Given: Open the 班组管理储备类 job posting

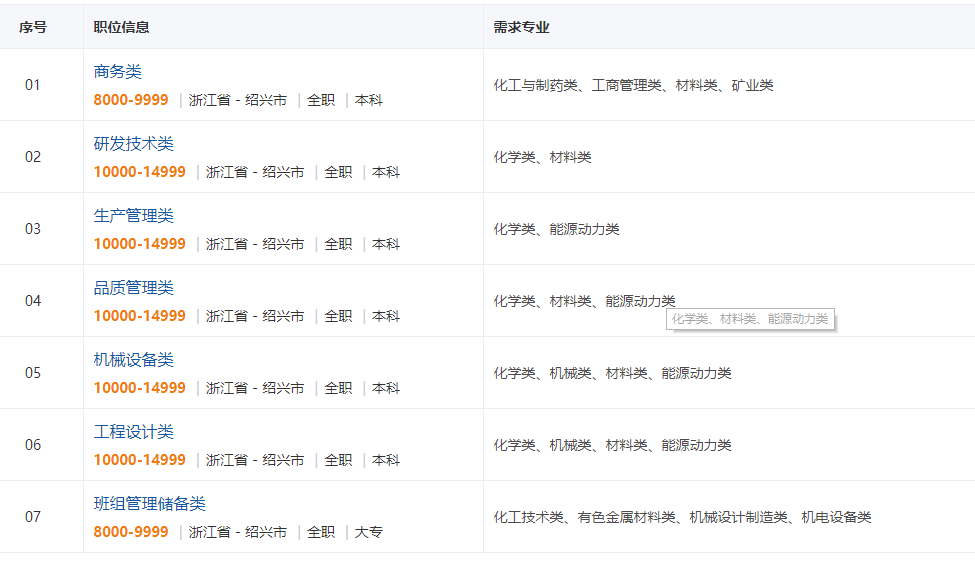Looking at the screenshot, I should point(150,504).
